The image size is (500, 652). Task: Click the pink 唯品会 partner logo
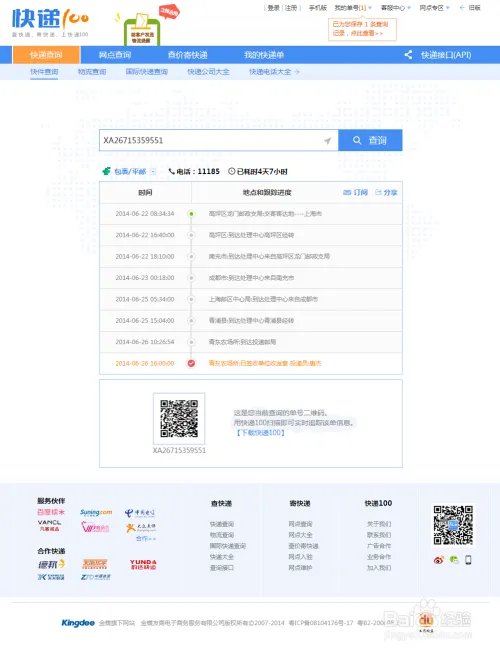tap(95, 528)
